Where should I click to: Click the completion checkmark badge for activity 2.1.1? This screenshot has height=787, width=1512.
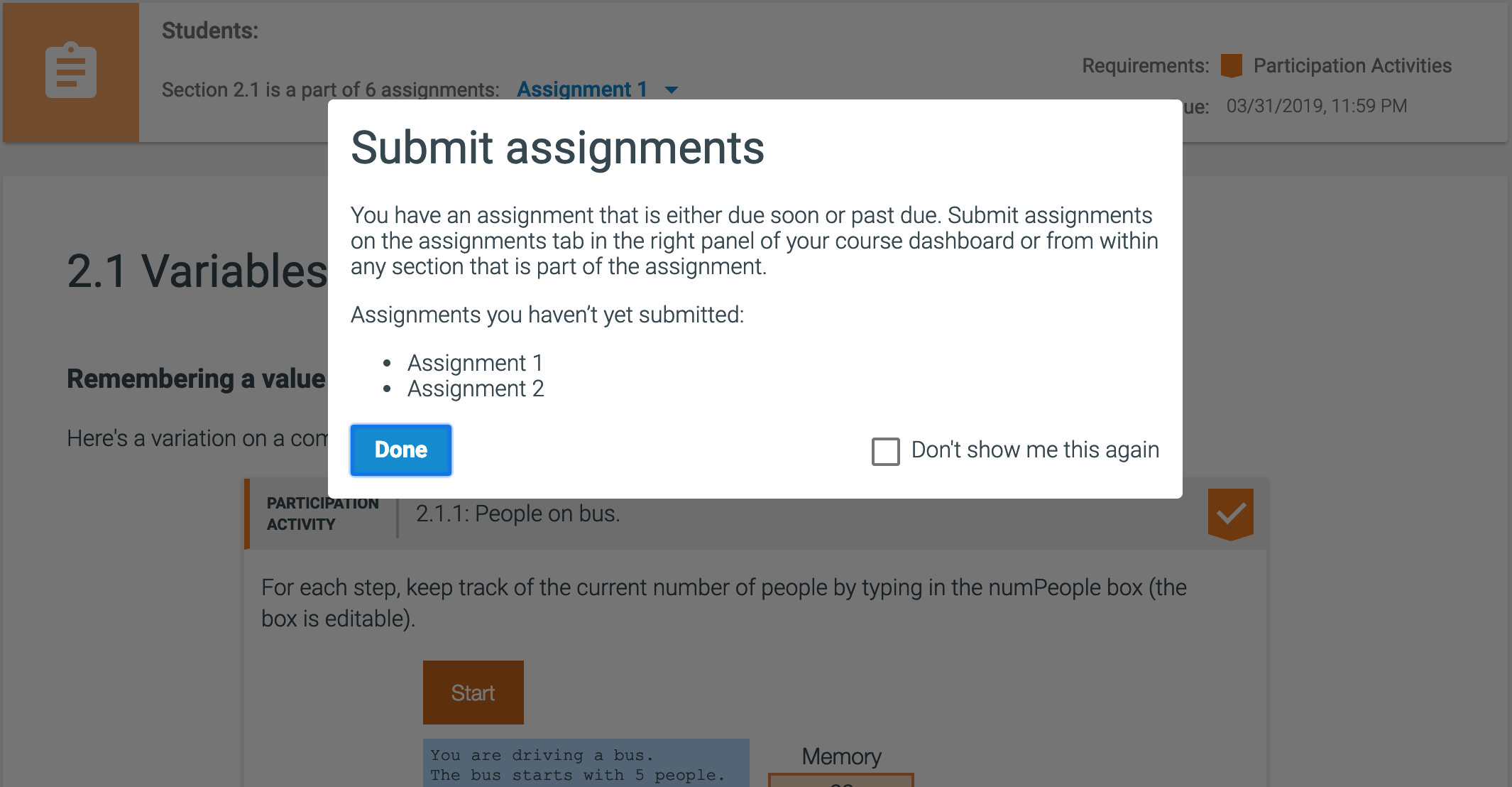1230,514
